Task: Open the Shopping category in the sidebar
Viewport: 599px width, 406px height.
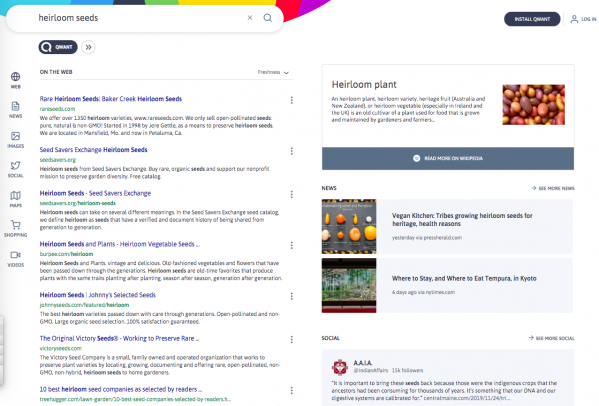Action: tap(15, 228)
